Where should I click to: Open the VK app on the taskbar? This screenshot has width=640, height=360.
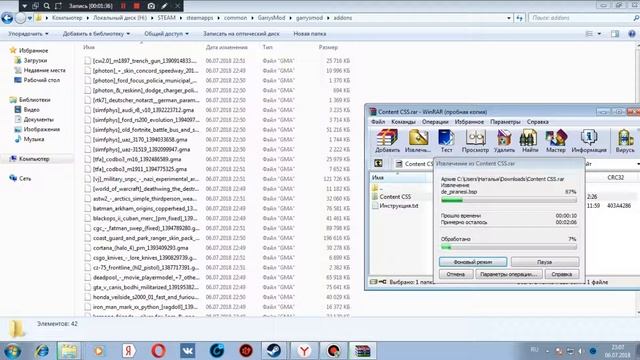coord(188,351)
